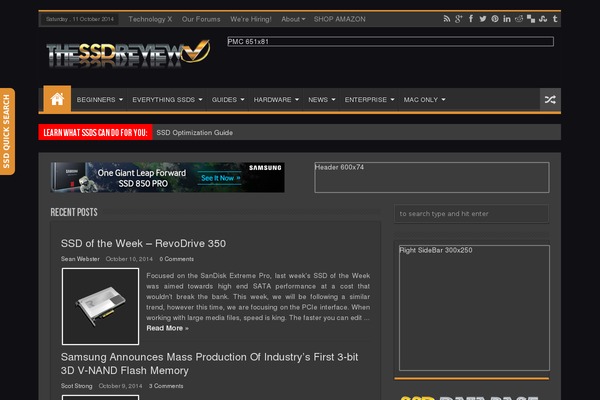Image resolution: width=600 pixels, height=400 pixels.
Task: Open the Everything SSDs dropdown
Action: 167,100
